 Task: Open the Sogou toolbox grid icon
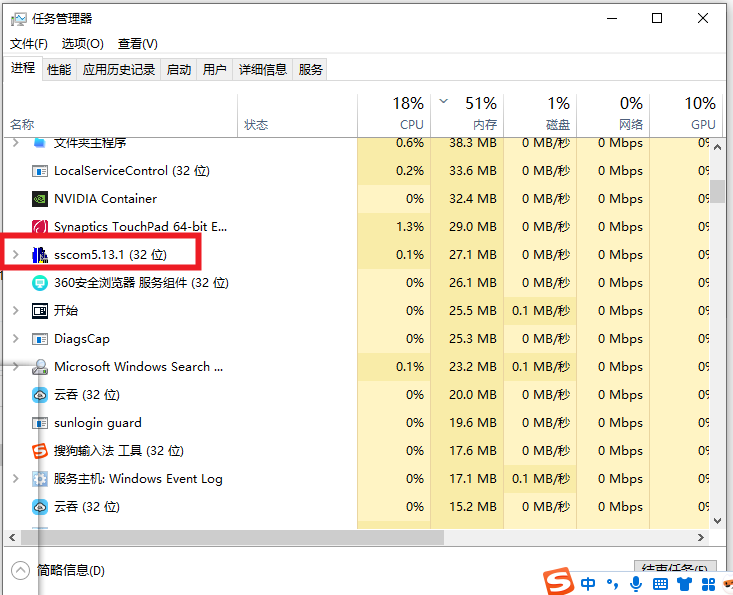(708, 583)
